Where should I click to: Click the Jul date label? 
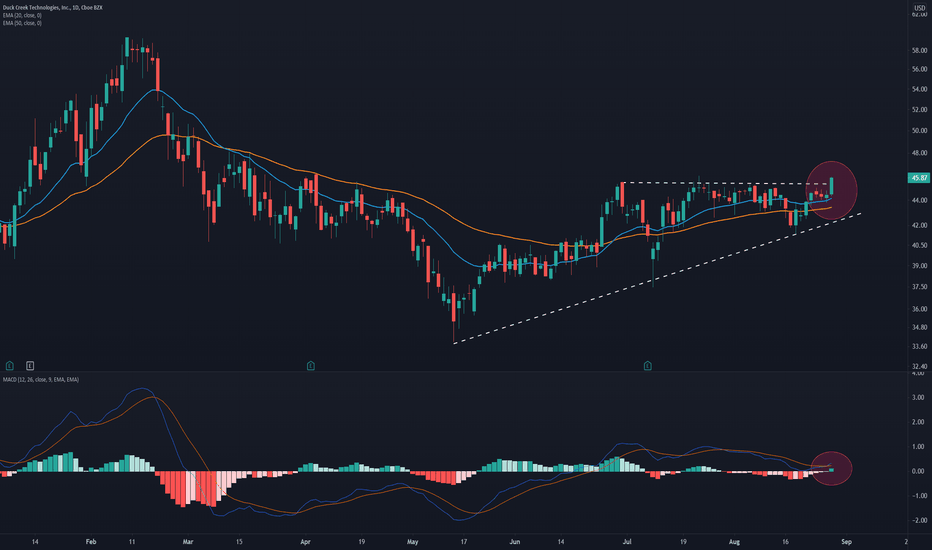click(626, 542)
